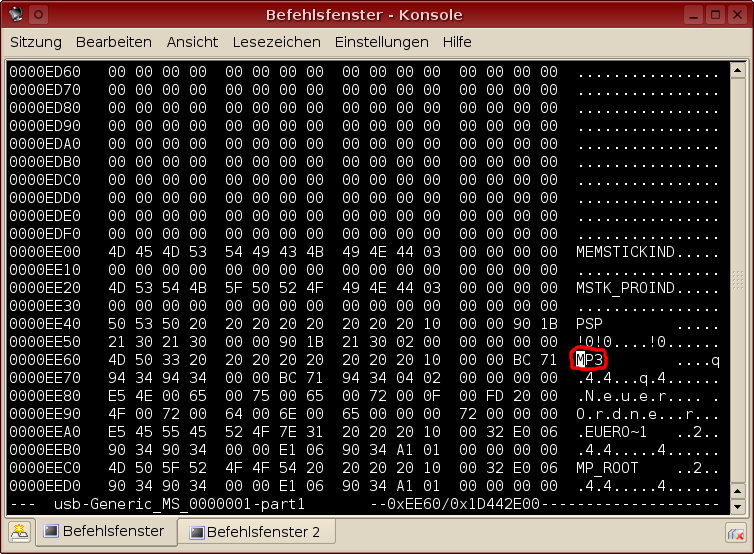Open the Sitzung menu

[x=36, y=42]
